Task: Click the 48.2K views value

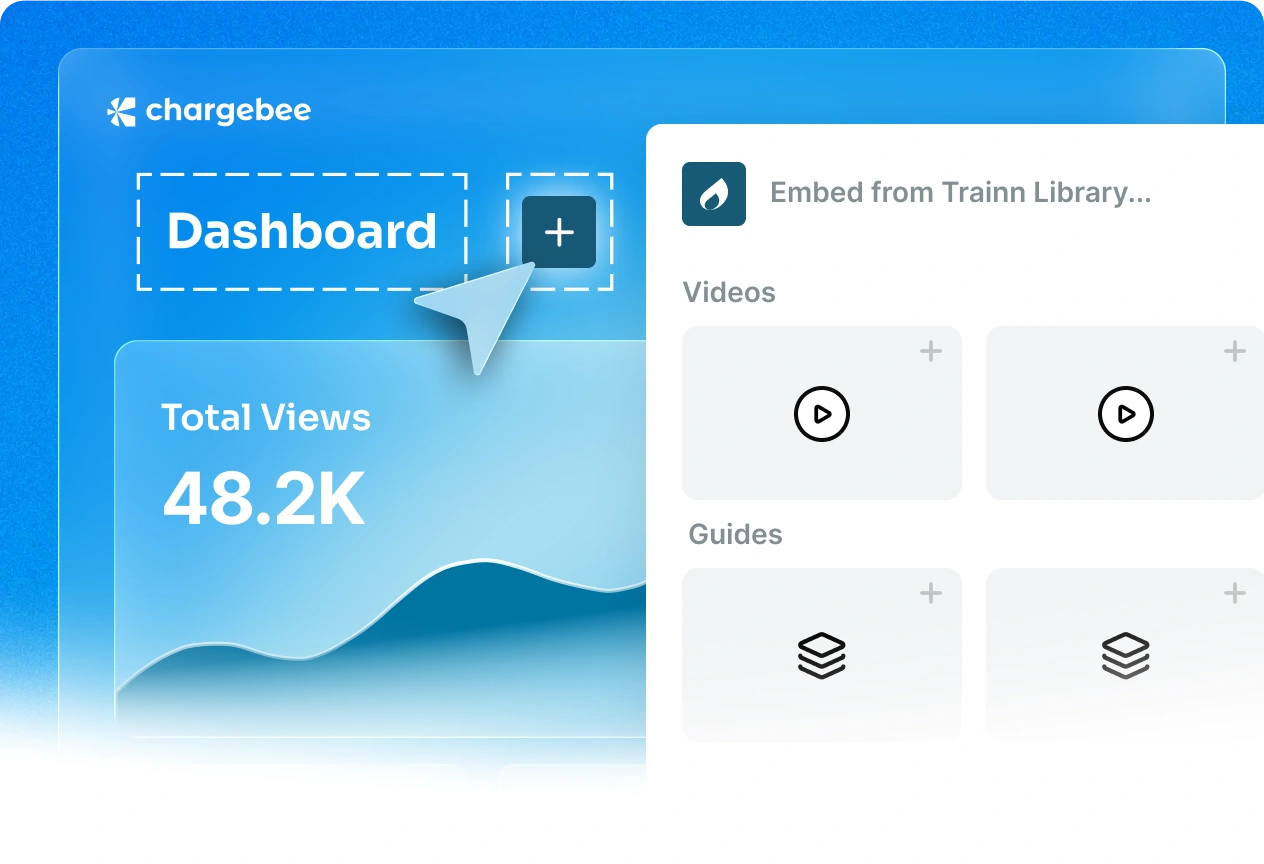Action: (264, 499)
